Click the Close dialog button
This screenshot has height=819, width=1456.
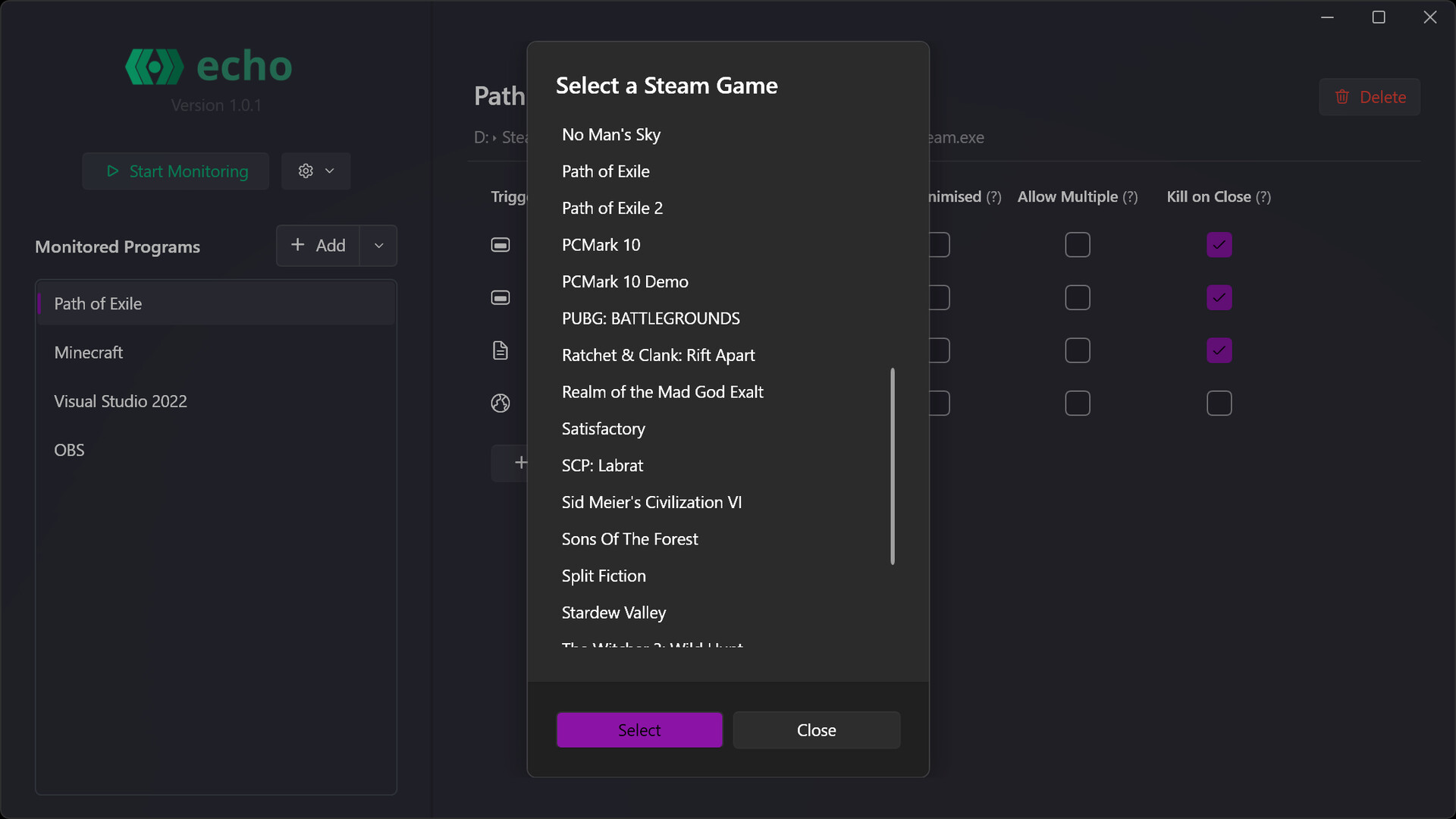(816, 730)
